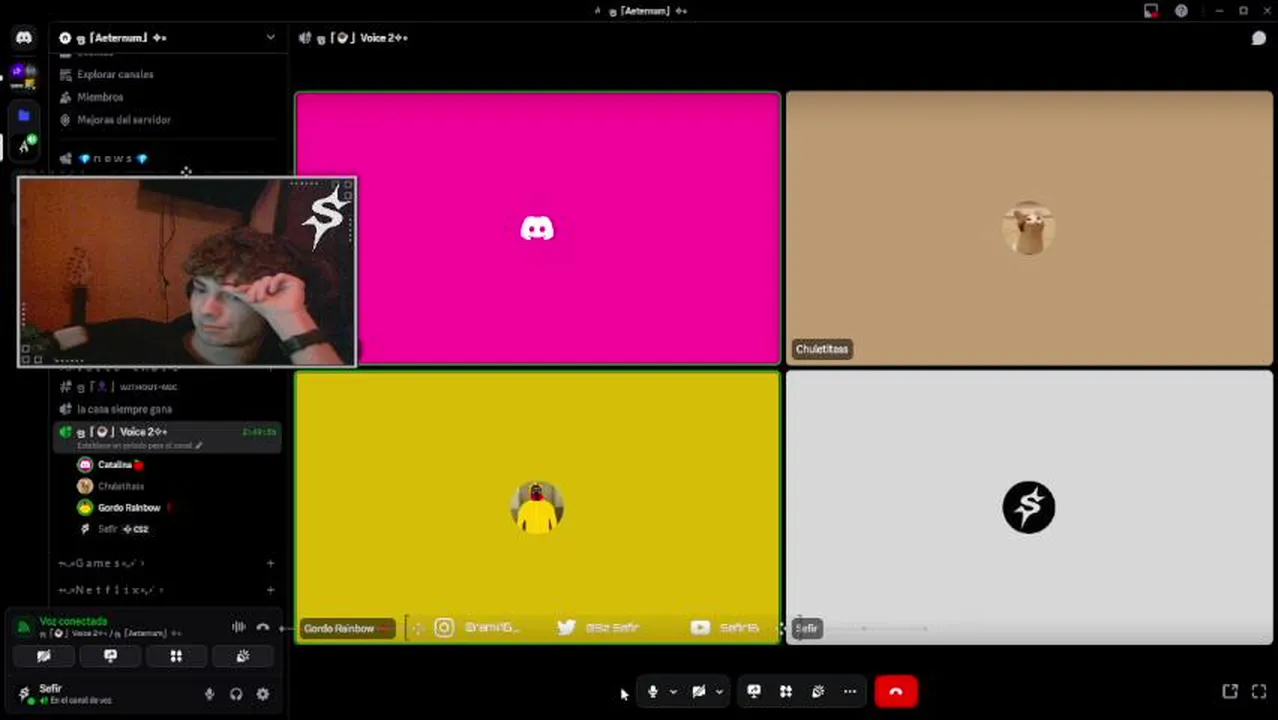Viewport: 1278px width, 720px height.
Task: Select Sefir grey participant tile
Action: [1029, 507]
